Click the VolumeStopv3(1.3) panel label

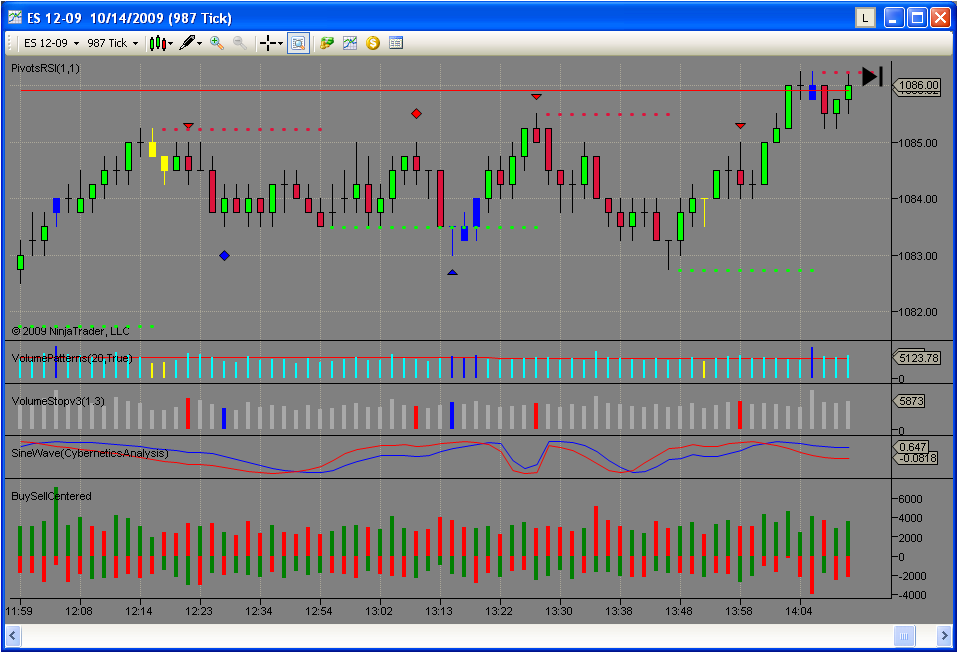pyautogui.click(x=58, y=401)
